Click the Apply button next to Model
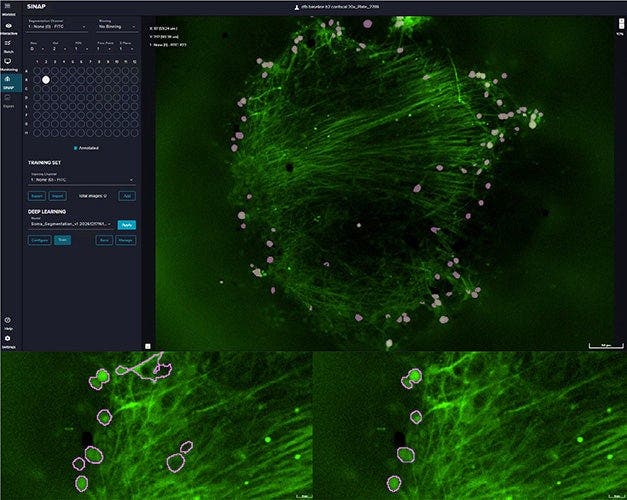 click(127, 225)
